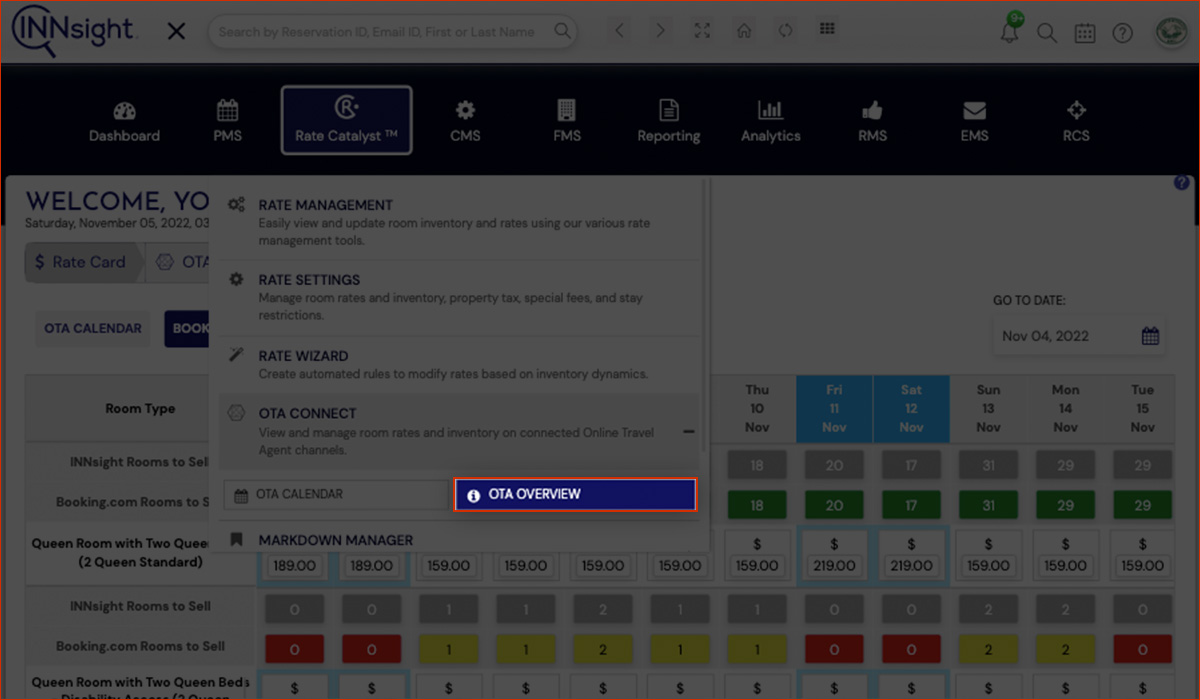Go back with left arrow icon
The height and width of the screenshot is (700, 1200).
[620, 31]
